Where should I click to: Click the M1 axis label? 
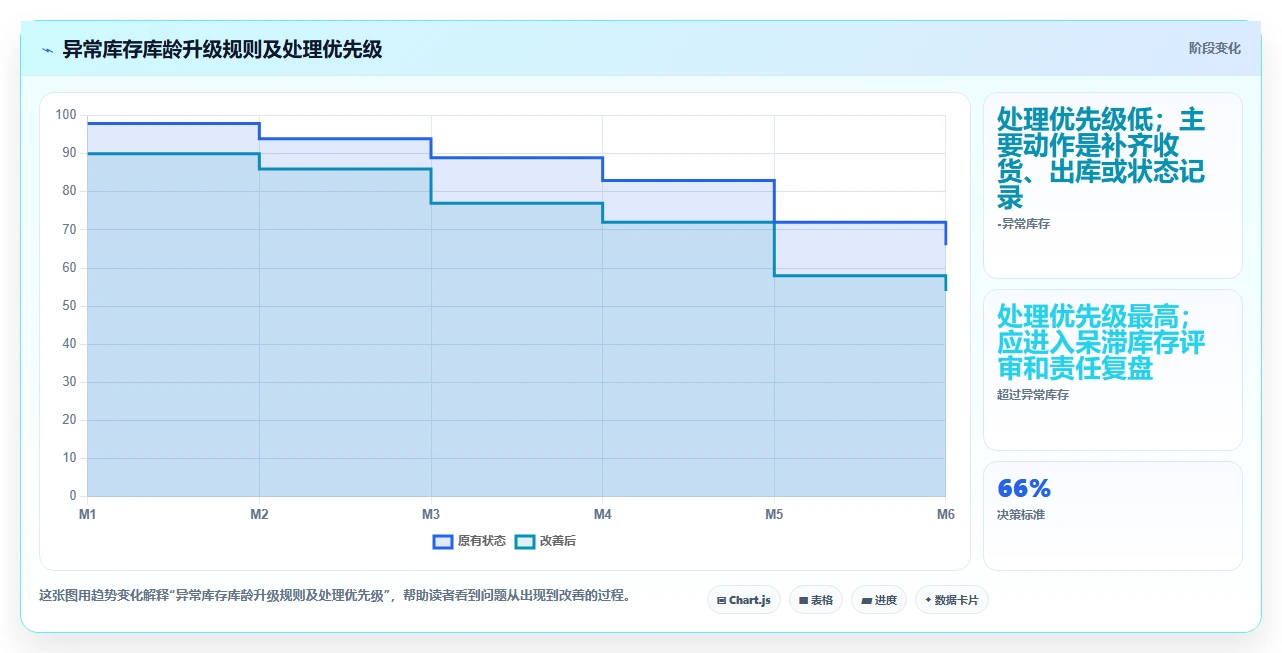pyautogui.click(x=87, y=514)
